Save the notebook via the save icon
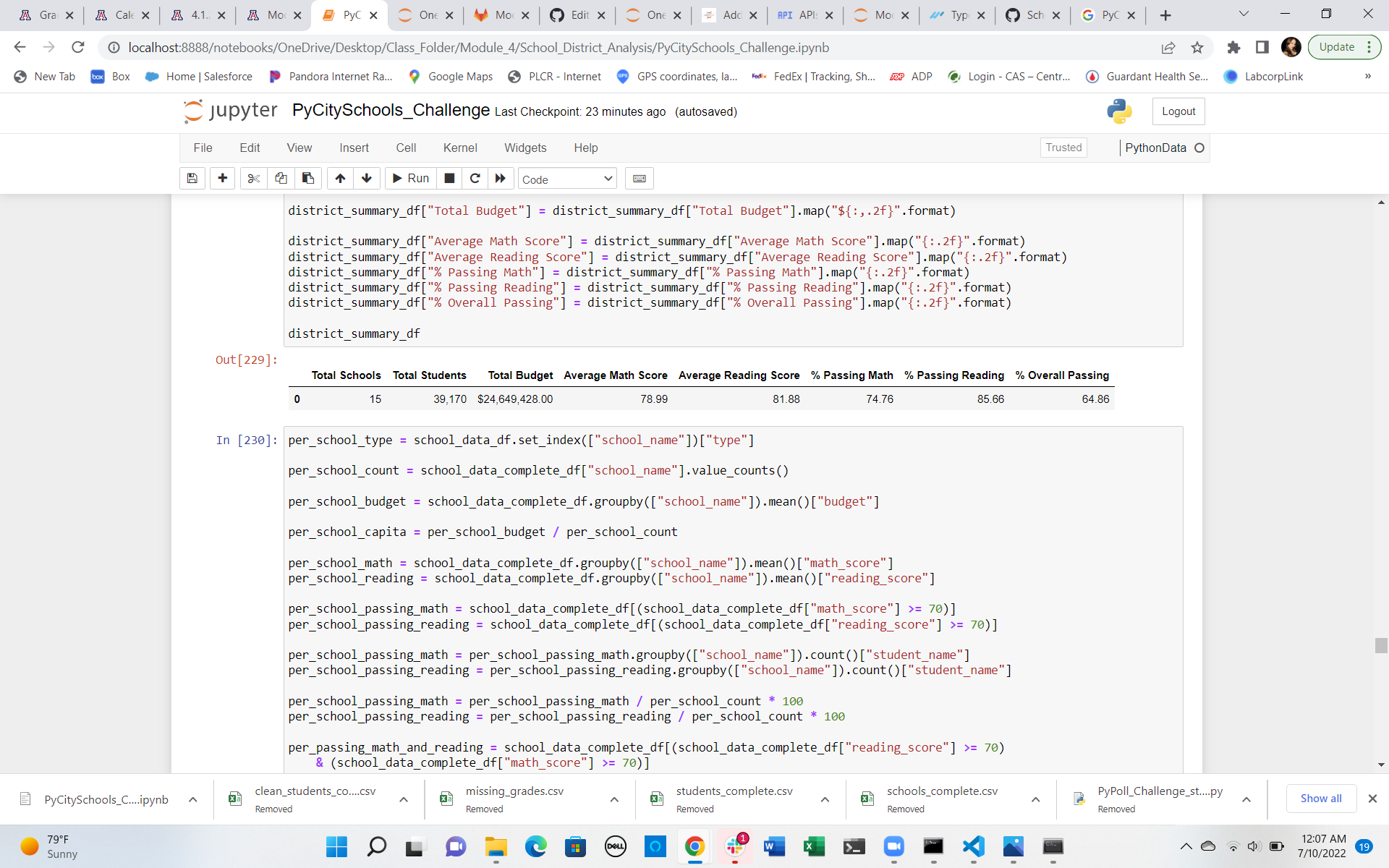Screen dimensions: 1389x868 (x=192, y=179)
